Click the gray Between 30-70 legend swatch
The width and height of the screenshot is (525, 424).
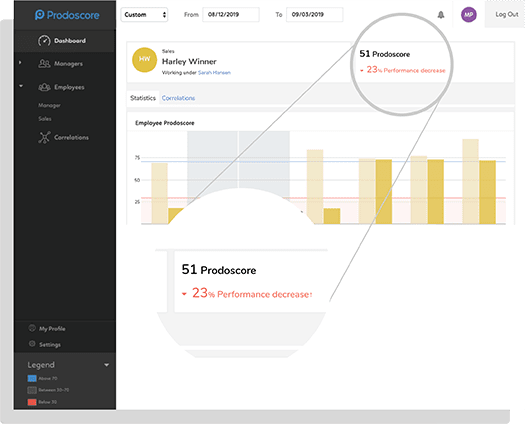pyautogui.click(x=32, y=390)
